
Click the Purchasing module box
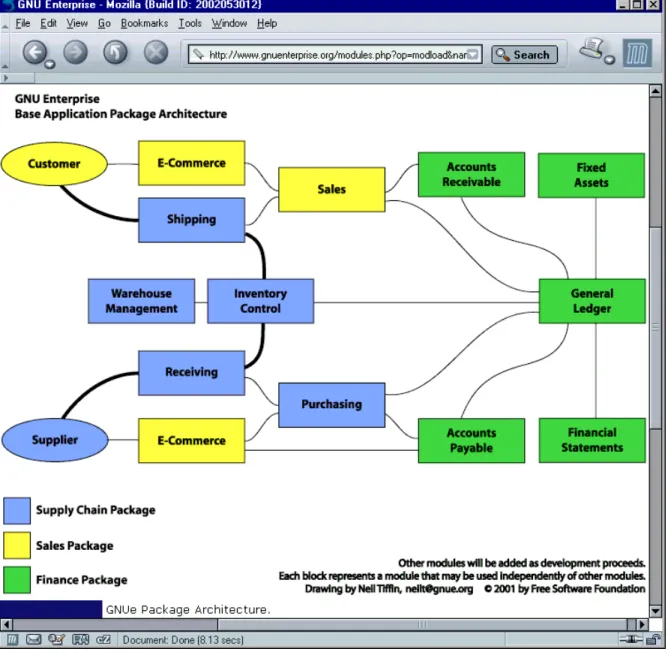point(331,405)
